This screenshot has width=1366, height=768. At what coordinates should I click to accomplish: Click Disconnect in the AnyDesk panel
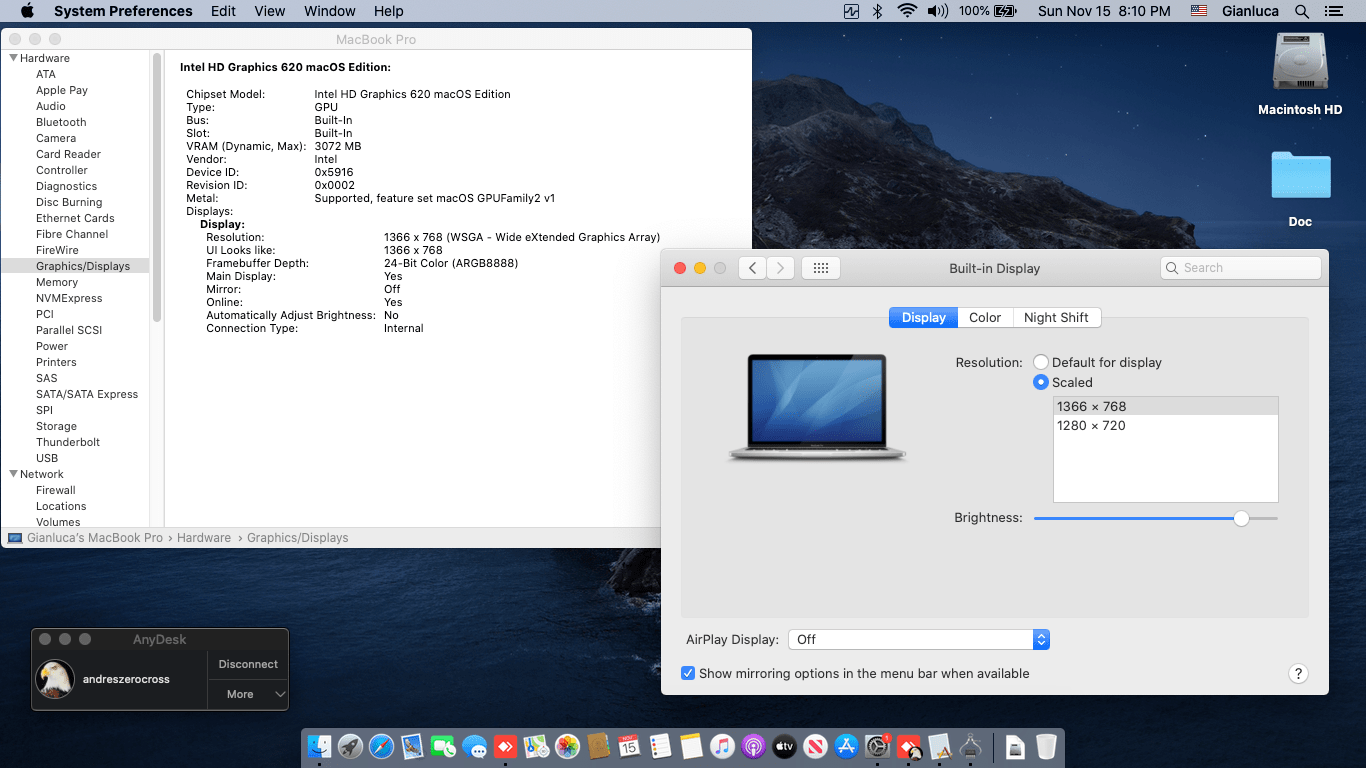(248, 664)
